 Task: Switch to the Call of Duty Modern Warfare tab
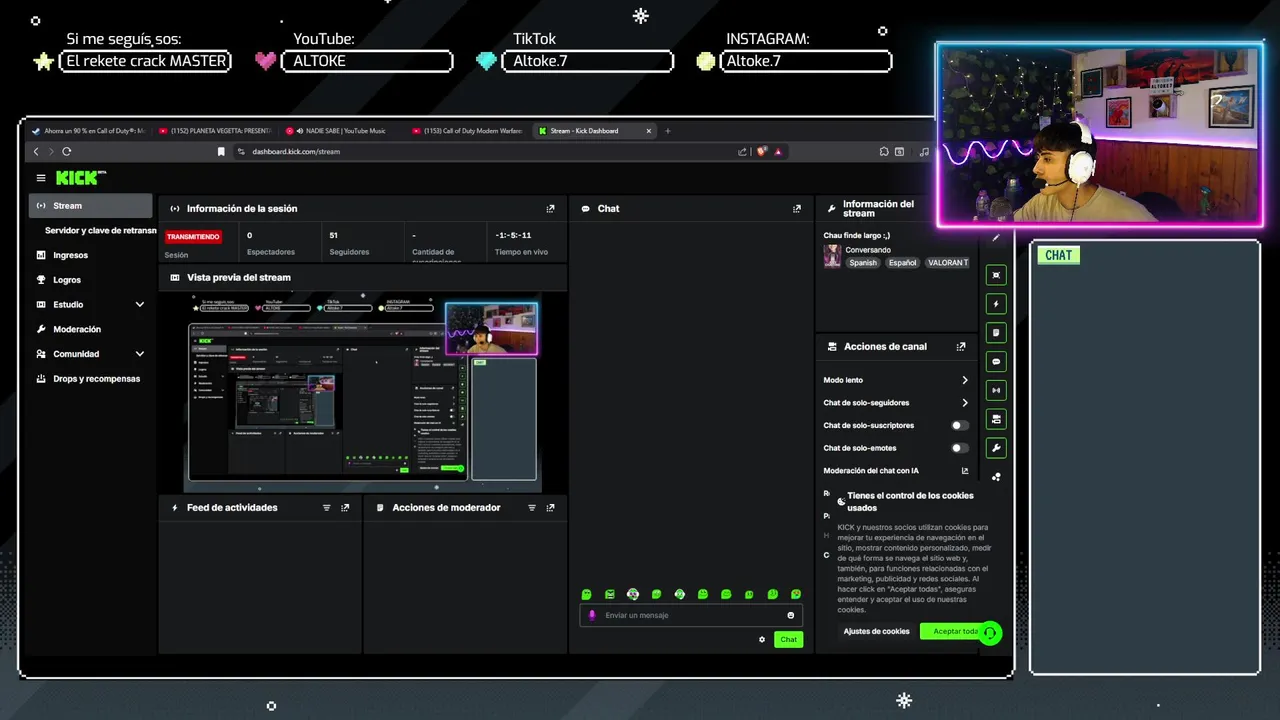pyautogui.click(x=465, y=131)
